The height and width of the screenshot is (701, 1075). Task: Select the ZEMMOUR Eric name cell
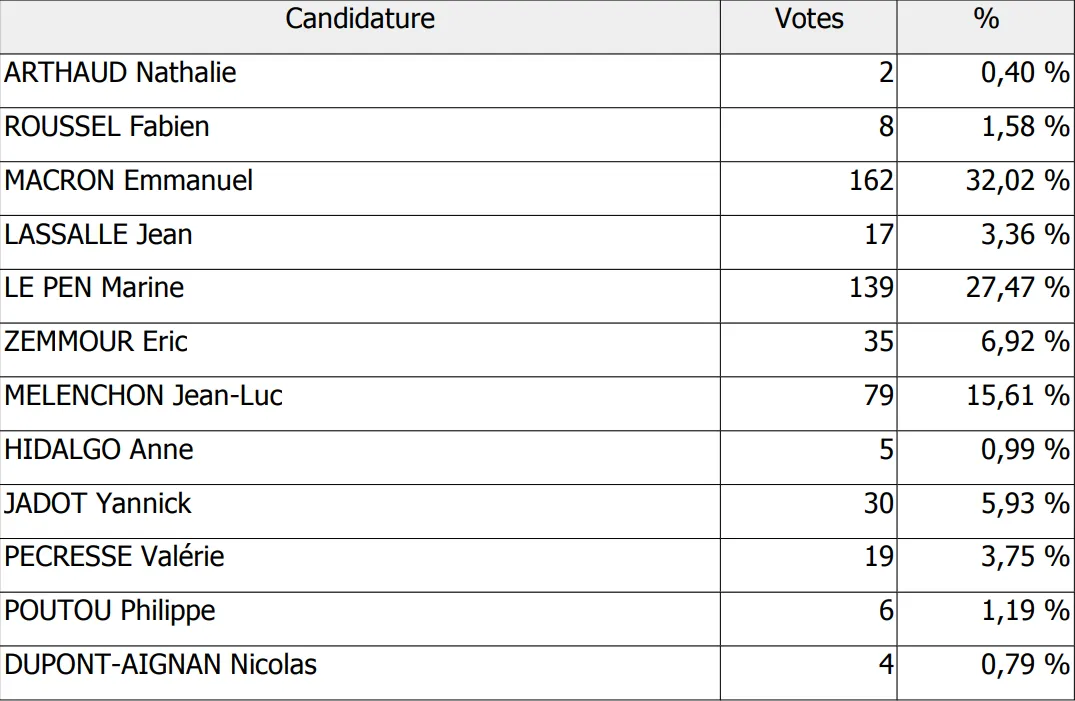tap(96, 342)
